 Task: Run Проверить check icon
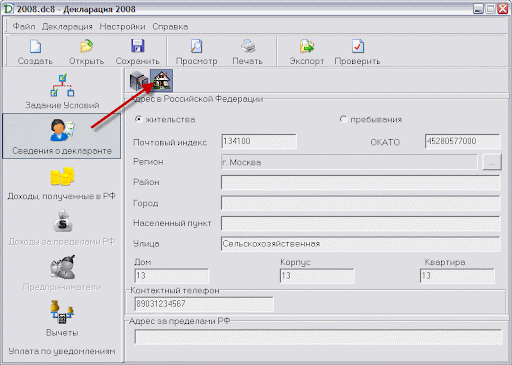click(x=357, y=46)
